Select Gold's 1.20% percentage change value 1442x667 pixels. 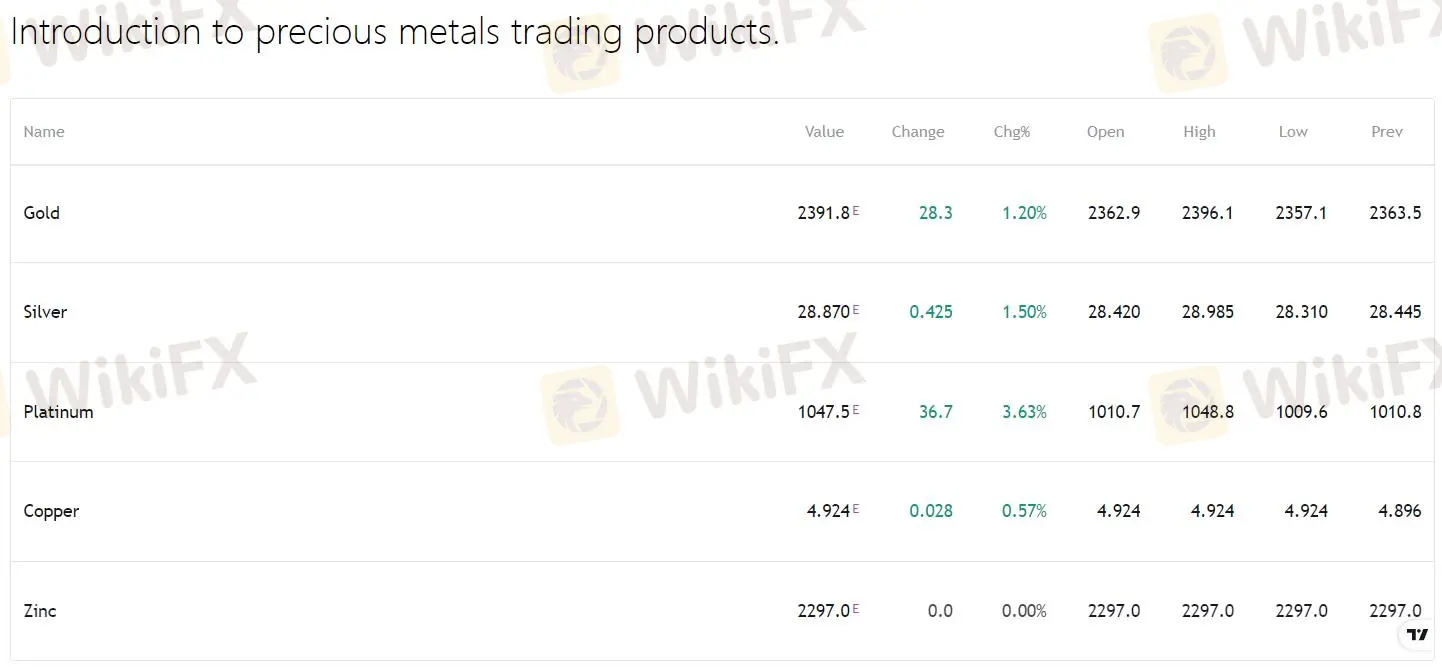[x=1023, y=213]
